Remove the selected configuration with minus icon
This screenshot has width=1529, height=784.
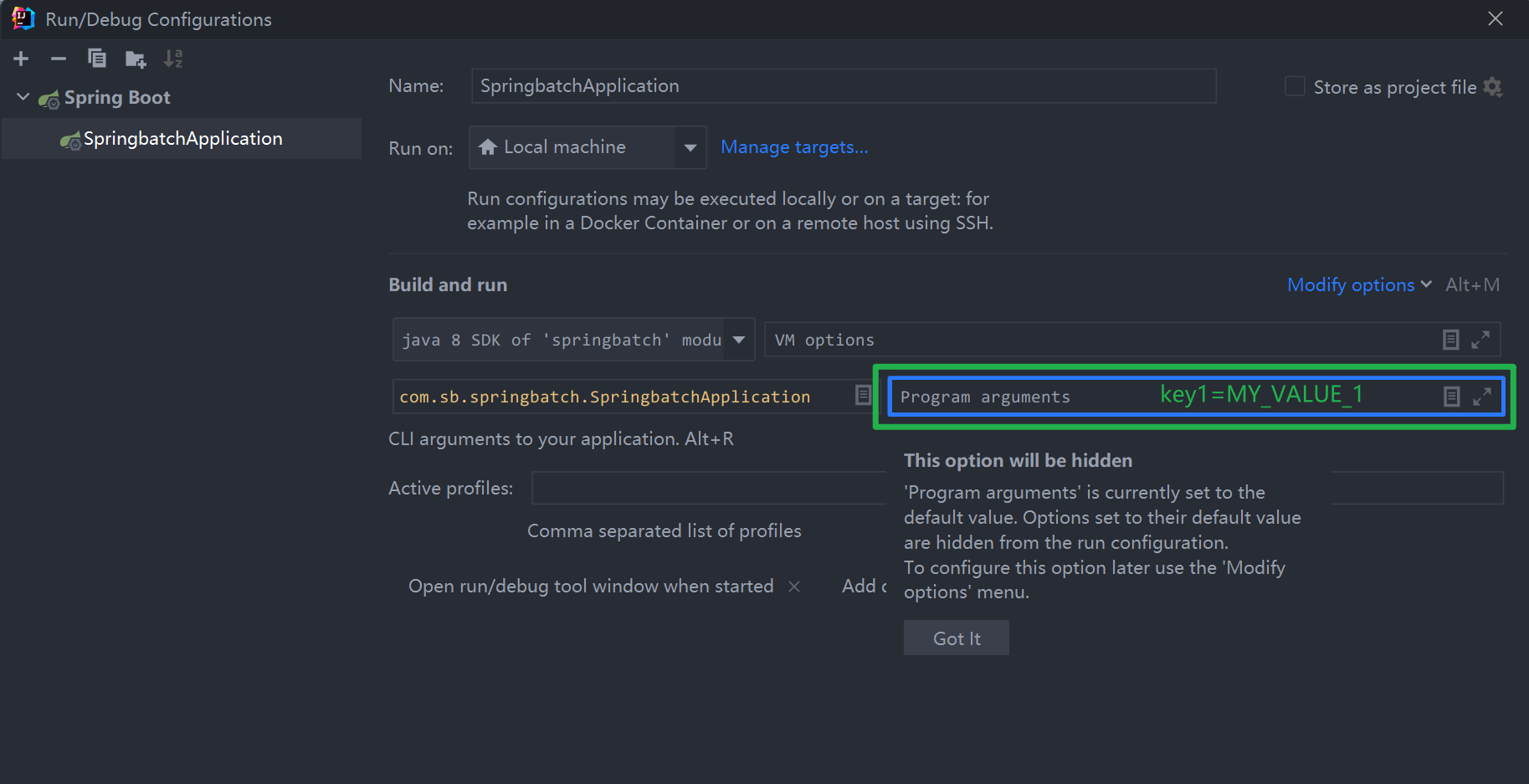point(59,59)
